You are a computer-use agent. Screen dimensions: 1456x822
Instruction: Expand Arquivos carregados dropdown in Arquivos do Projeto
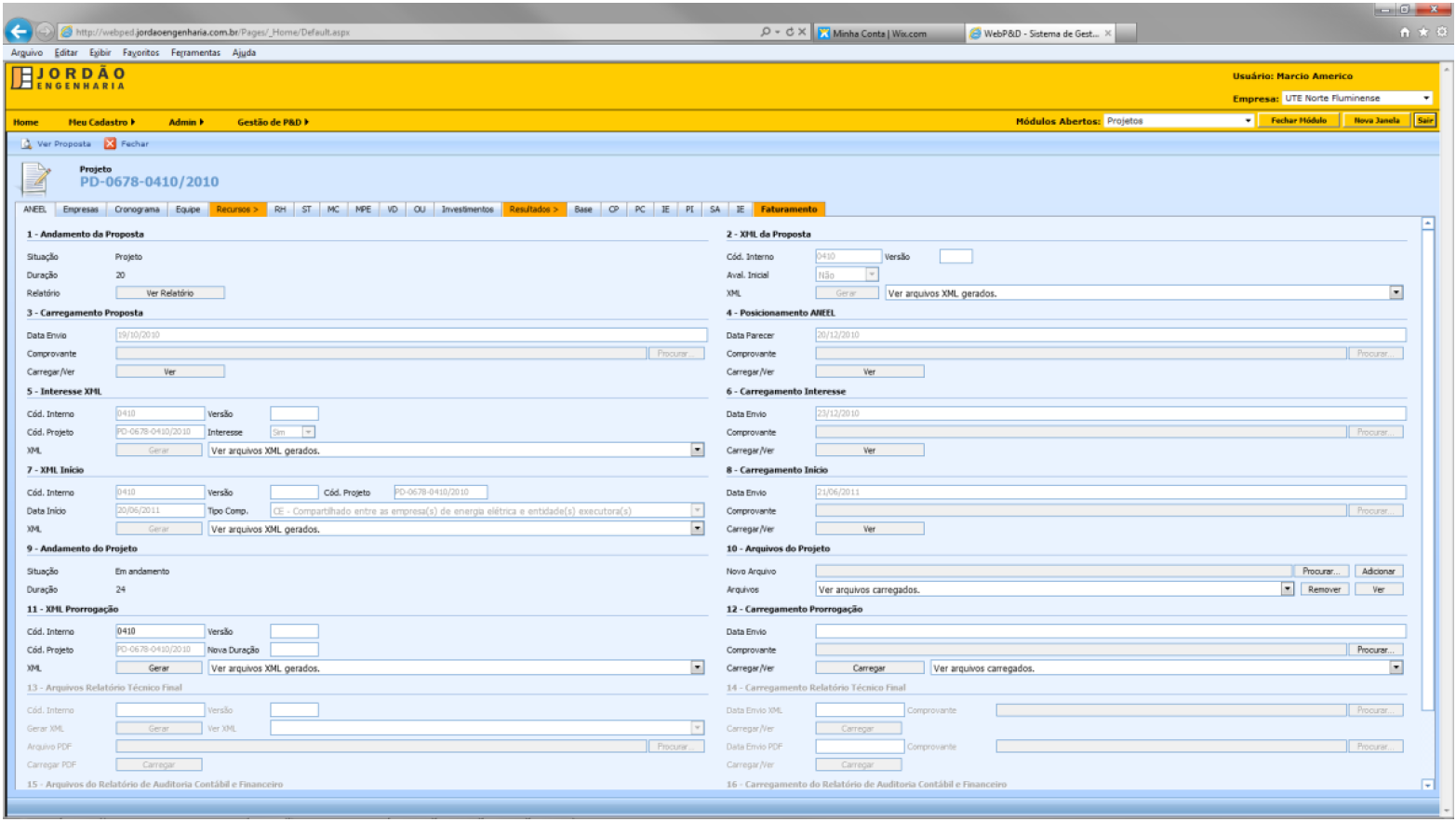1288,589
